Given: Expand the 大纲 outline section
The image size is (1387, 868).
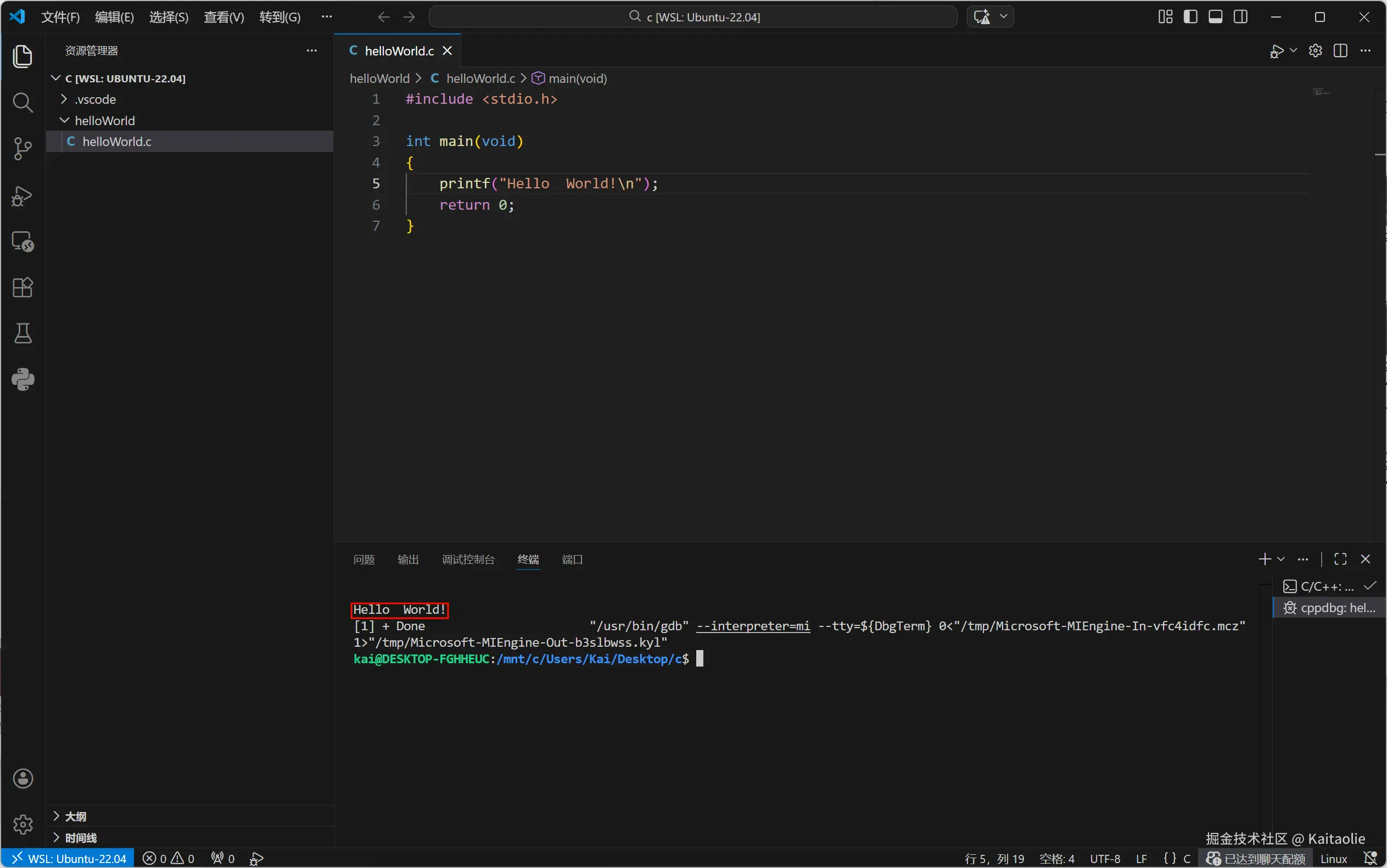Looking at the screenshot, I should click(75, 816).
